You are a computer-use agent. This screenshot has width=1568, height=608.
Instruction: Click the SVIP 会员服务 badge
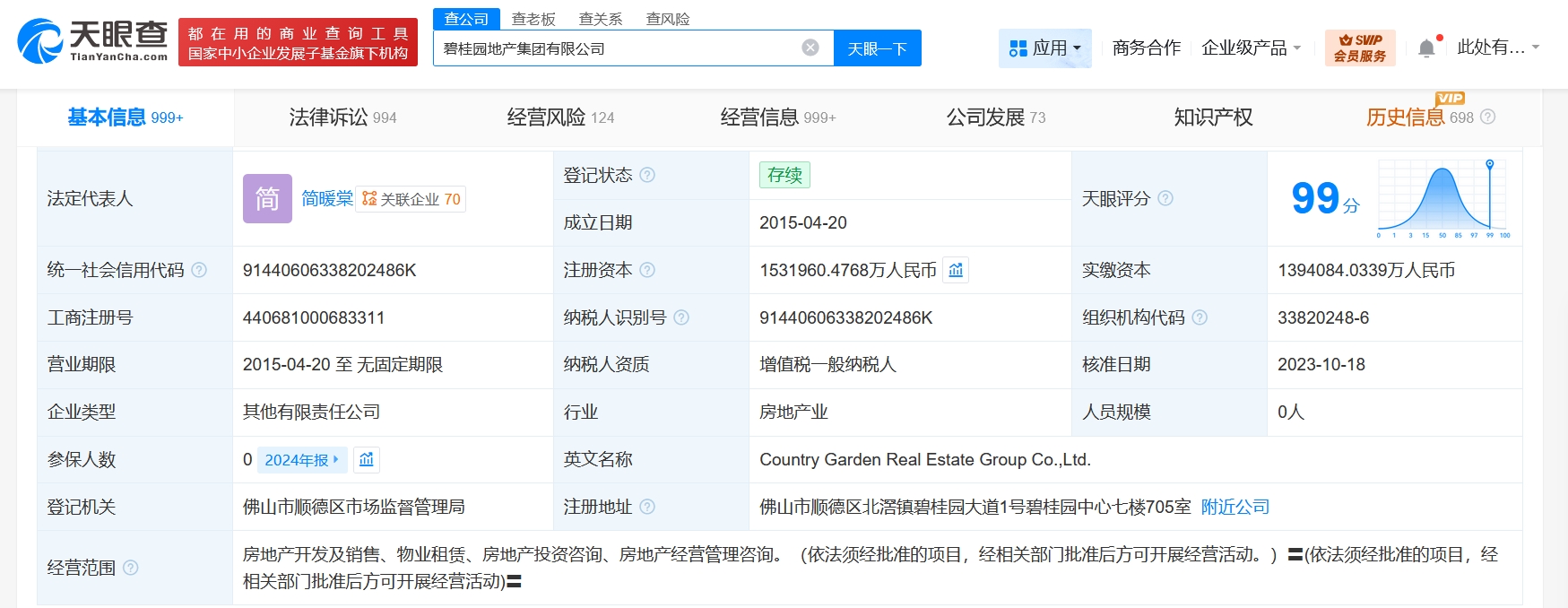(1359, 48)
